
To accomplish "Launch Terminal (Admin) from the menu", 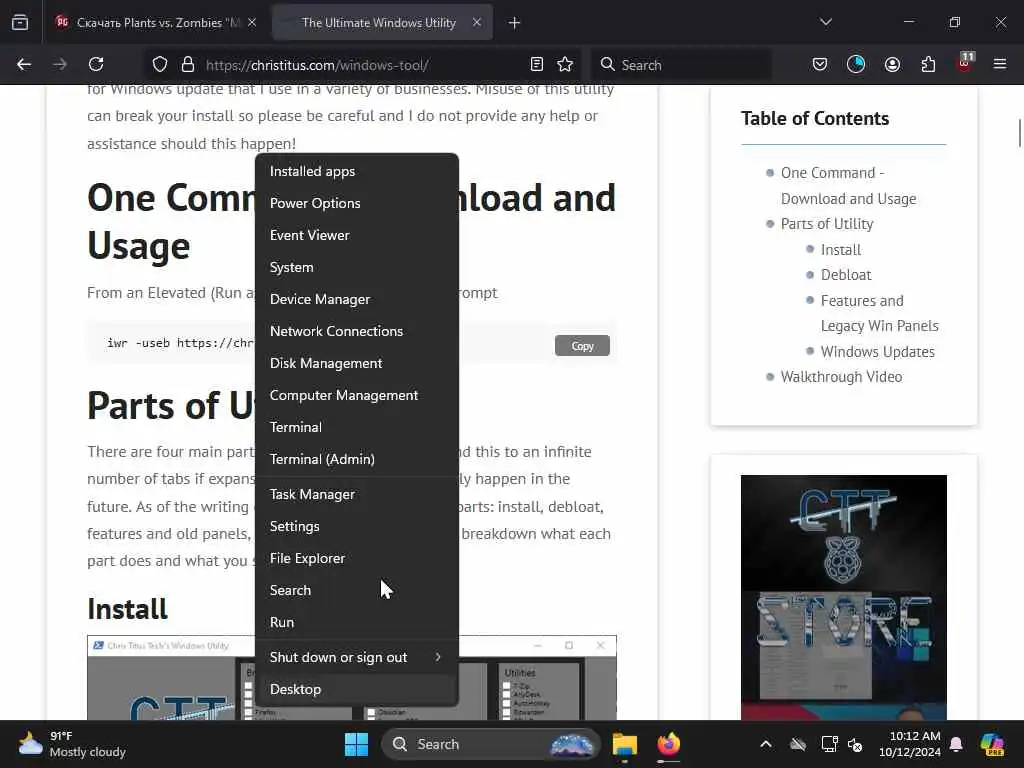I will coord(357,459).
